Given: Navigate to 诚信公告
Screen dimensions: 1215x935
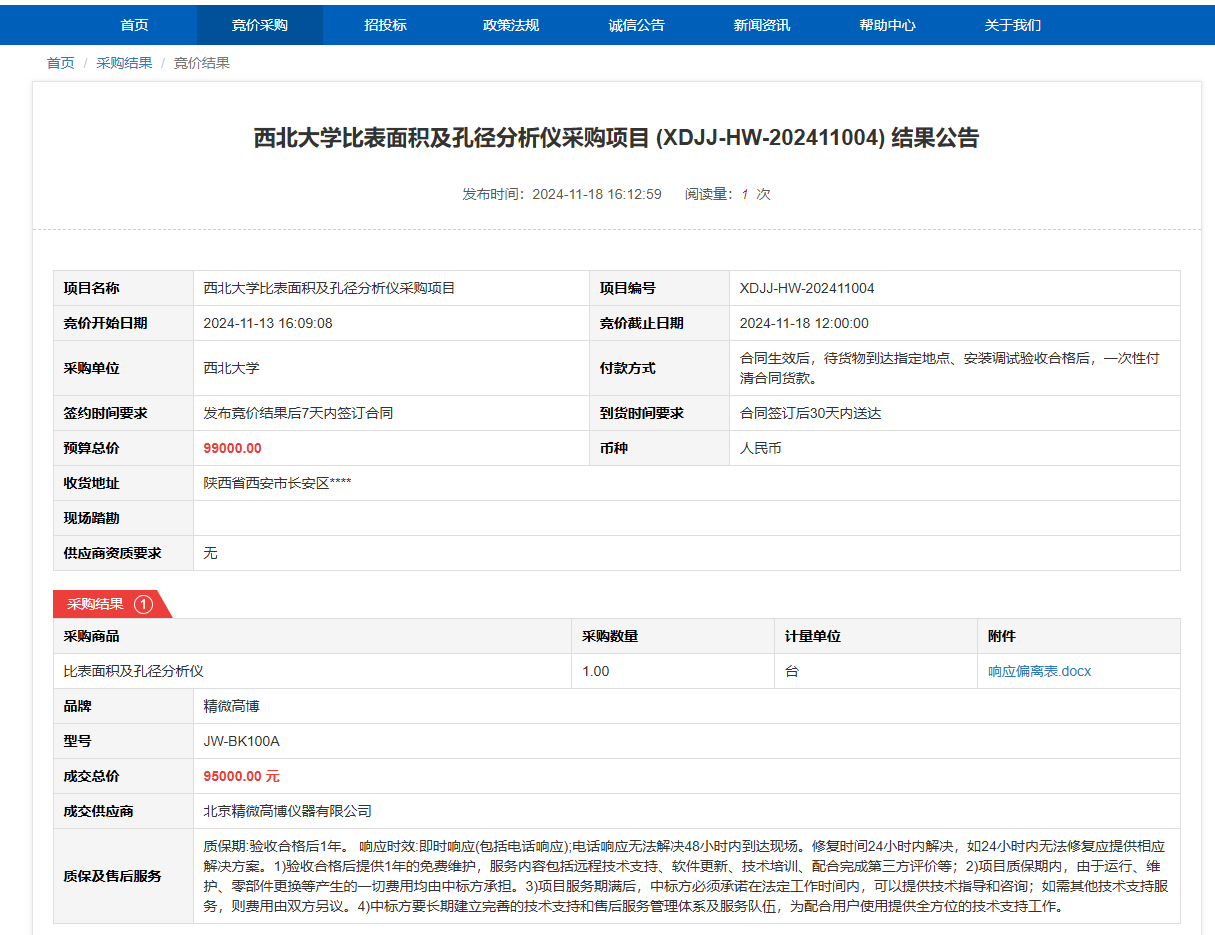Looking at the screenshot, I should pyautogui.click(x=636, y=25).
